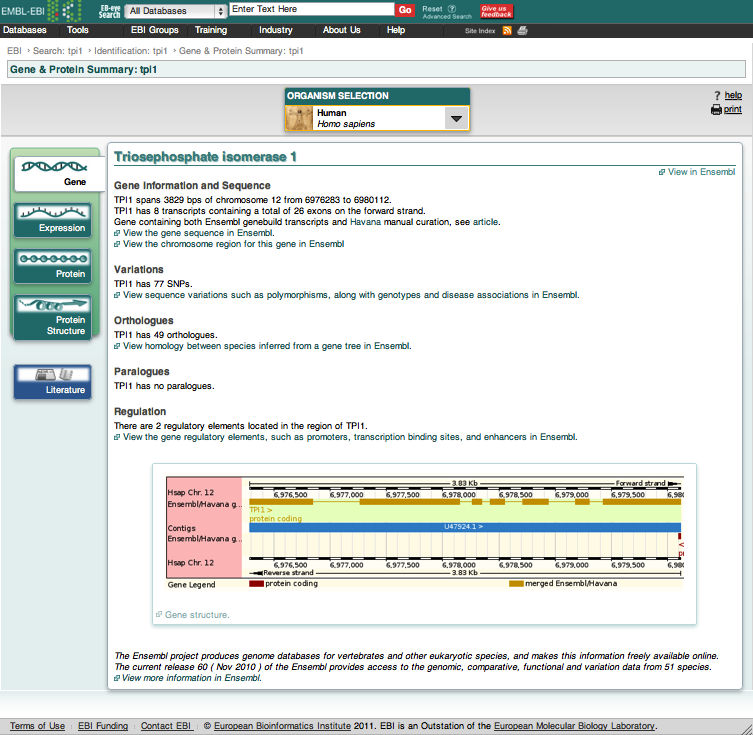This screenshot has width=753, height=735.
Task: Open the Tools menu
Action: point(78,30)
